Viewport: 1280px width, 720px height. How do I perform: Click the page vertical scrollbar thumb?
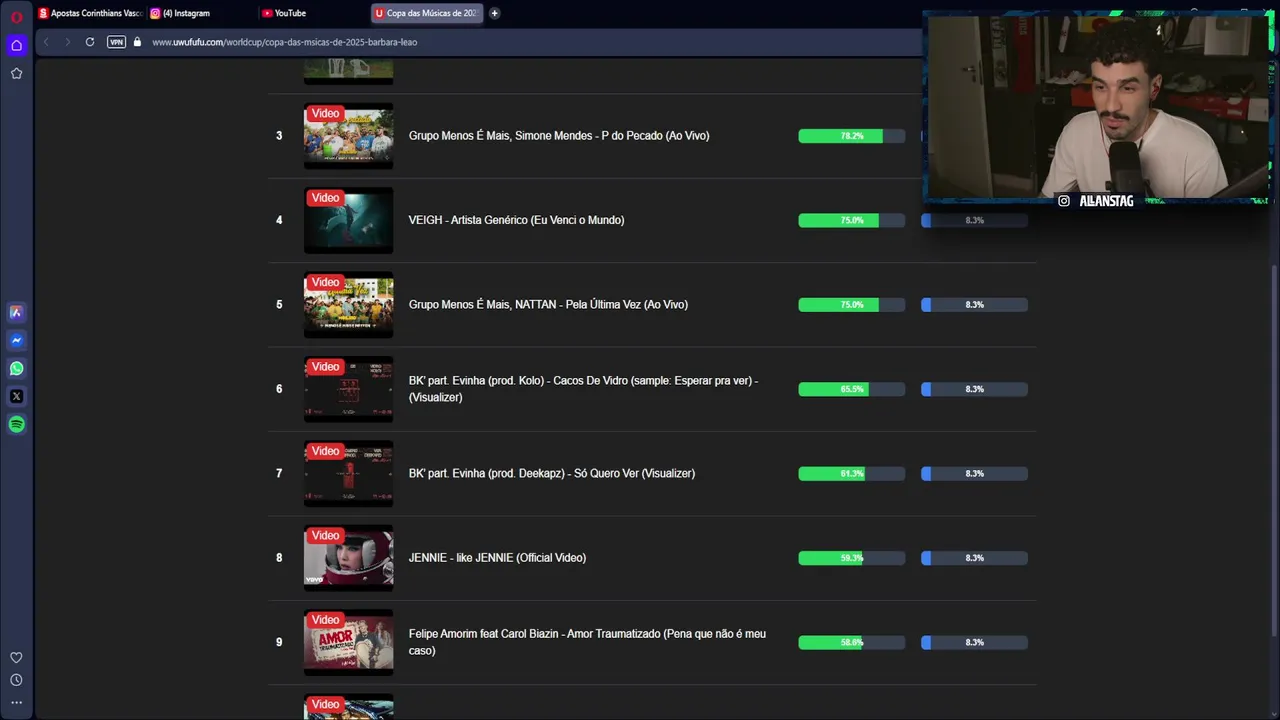1273,450
